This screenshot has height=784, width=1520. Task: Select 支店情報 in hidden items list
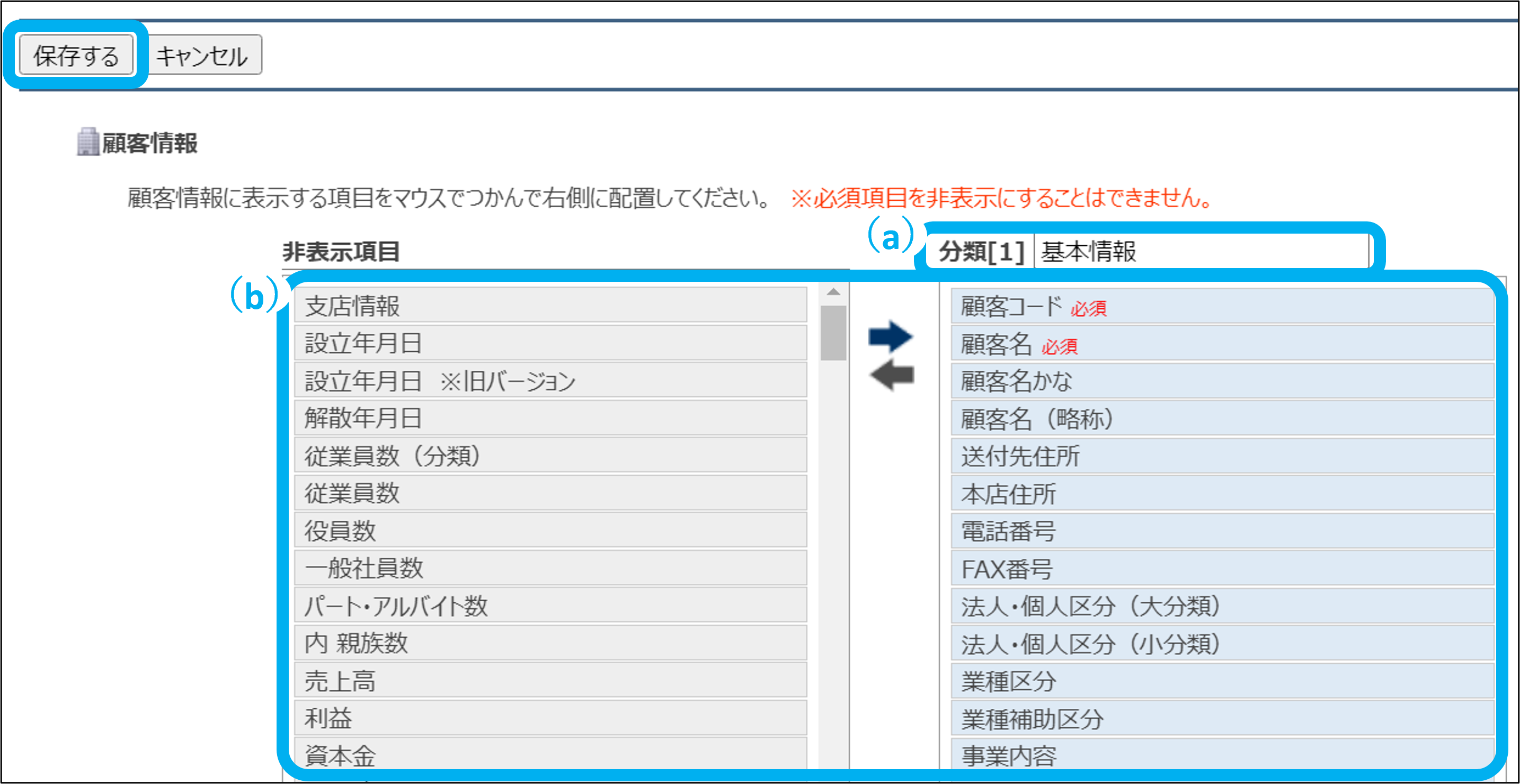pos(550,306)
